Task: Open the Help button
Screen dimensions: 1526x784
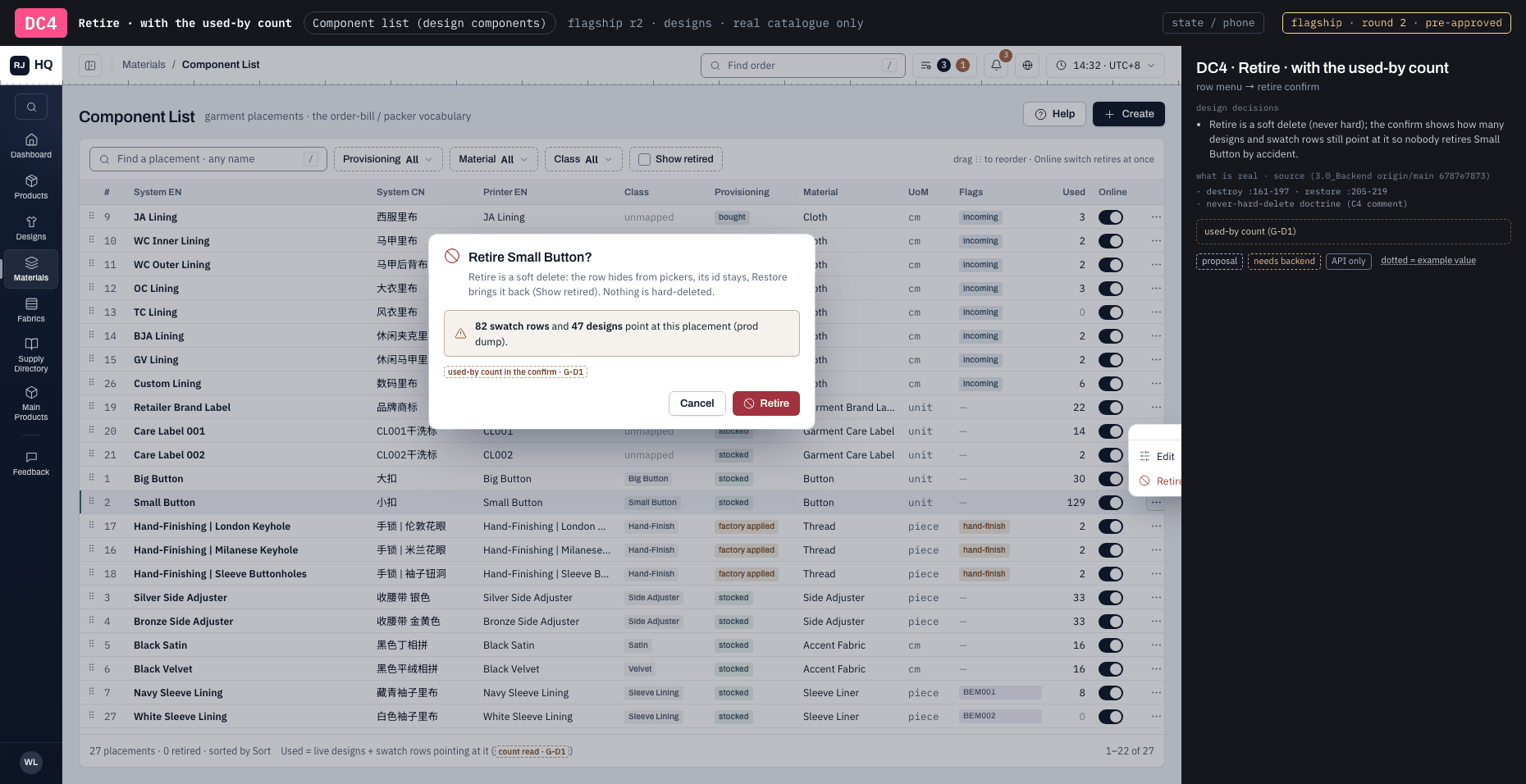Action: point(1055,114)
